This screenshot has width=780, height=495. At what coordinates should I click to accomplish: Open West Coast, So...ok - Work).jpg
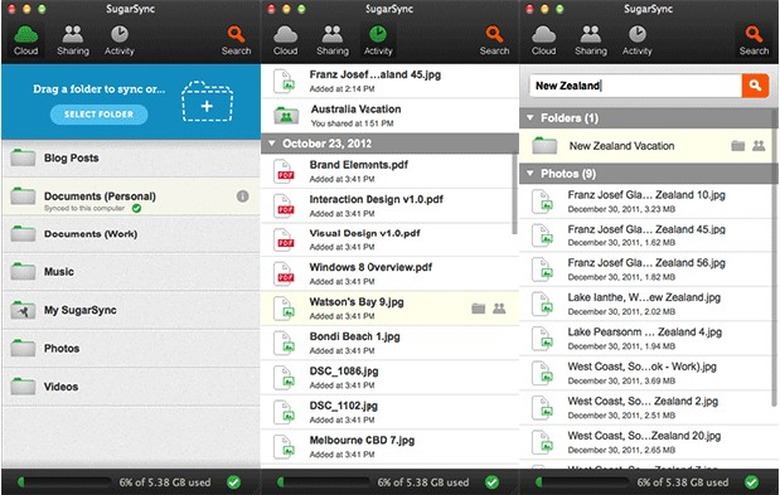(645, 373)
